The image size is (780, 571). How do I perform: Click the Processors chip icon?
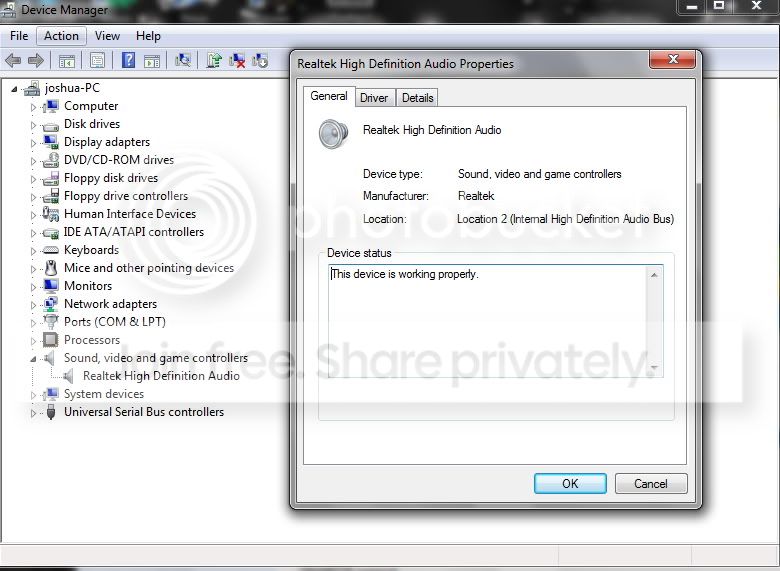point(51,340)
